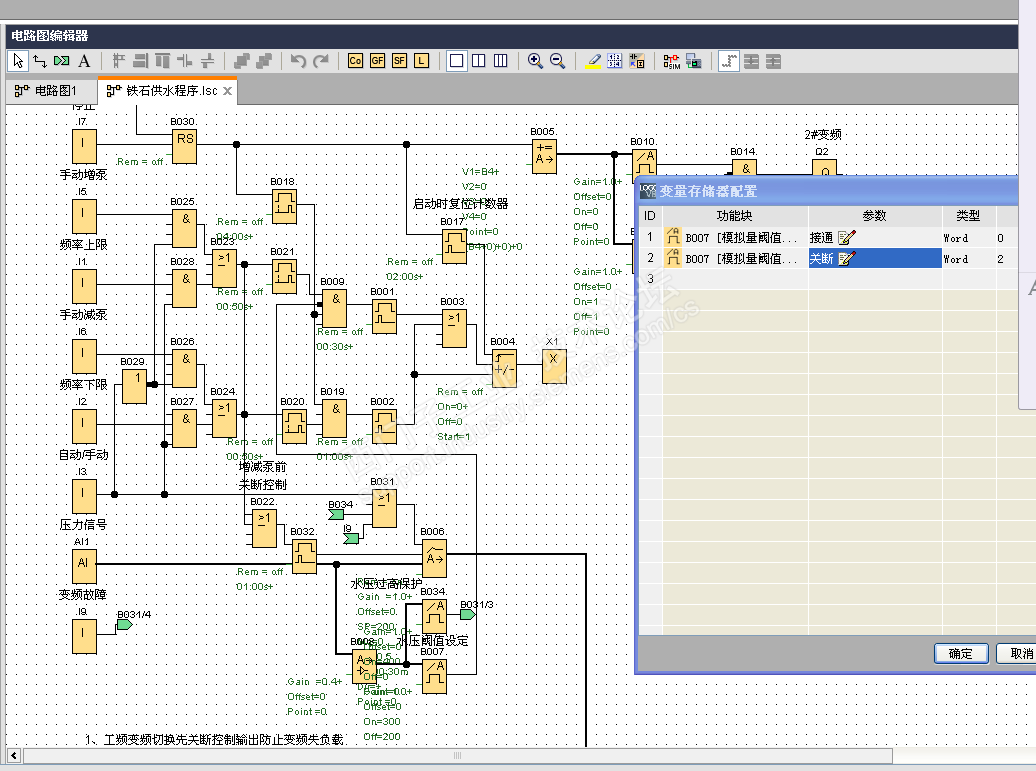Switch to three-pane split view
The width and height of the screenshot is (1036, 771).
[x=500, y=61]
